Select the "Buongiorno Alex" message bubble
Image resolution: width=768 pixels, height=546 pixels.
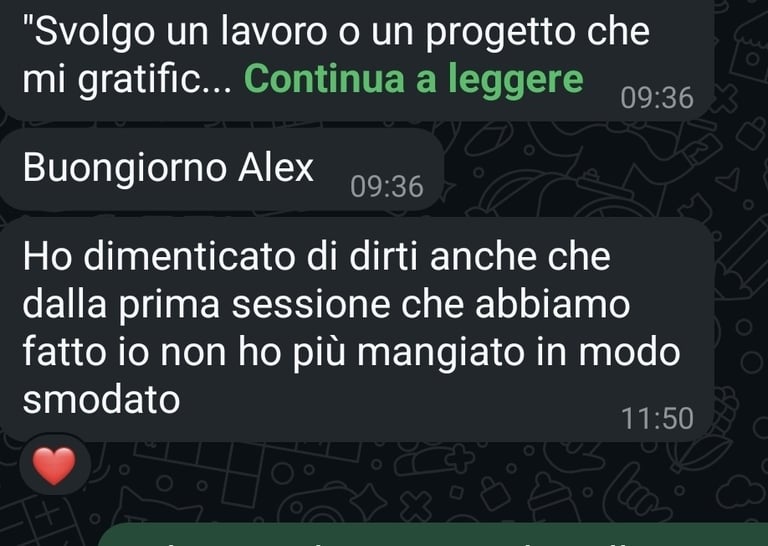221,170
